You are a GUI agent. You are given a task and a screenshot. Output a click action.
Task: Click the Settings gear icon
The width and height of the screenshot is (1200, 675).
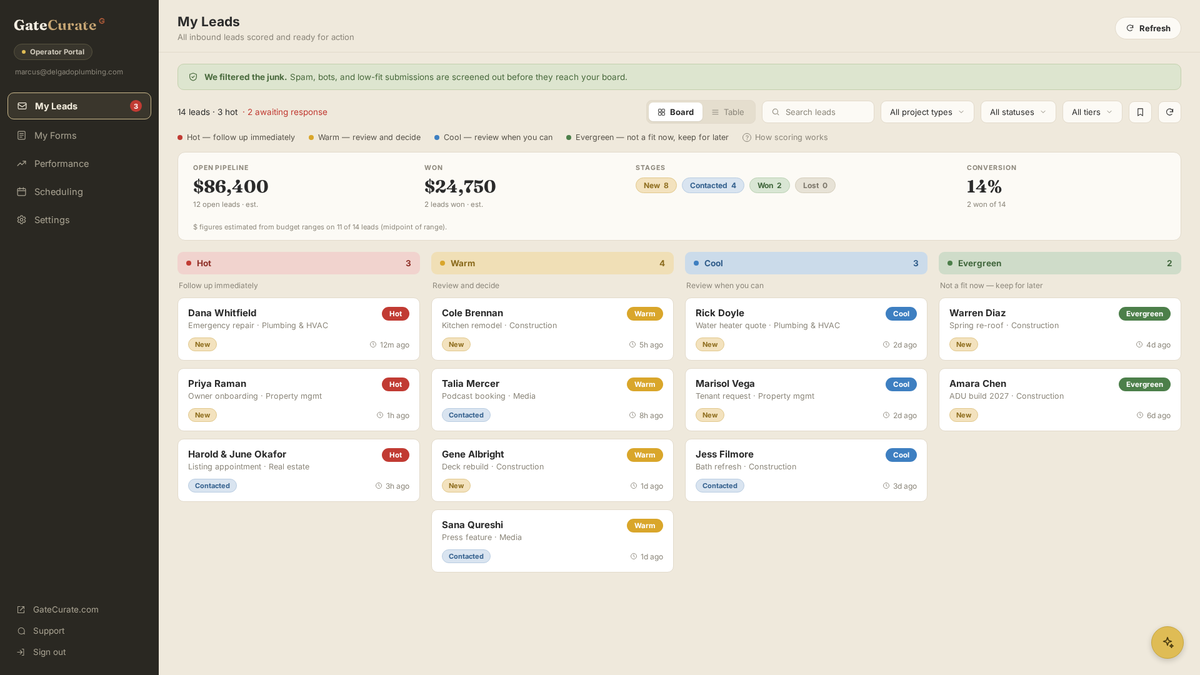(x=22, y=219)
